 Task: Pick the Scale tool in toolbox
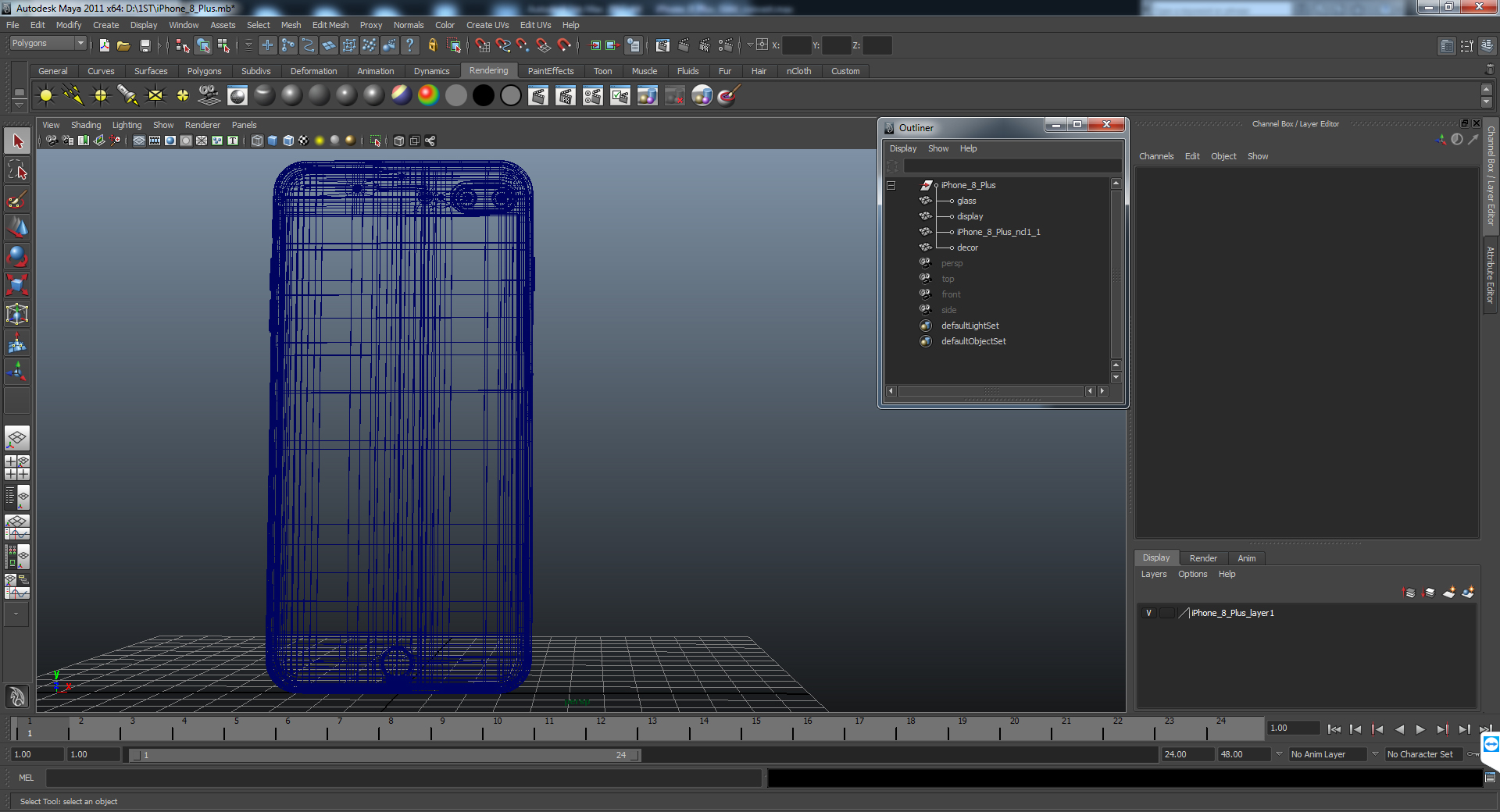point(17,285)
